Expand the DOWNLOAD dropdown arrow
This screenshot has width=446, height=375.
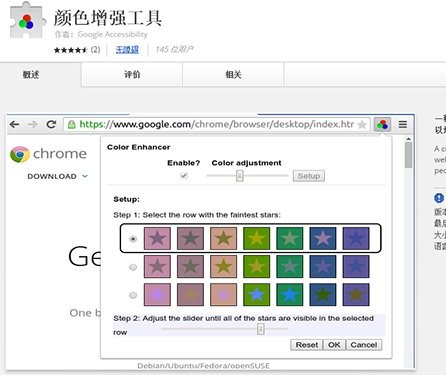click(85, 176)
